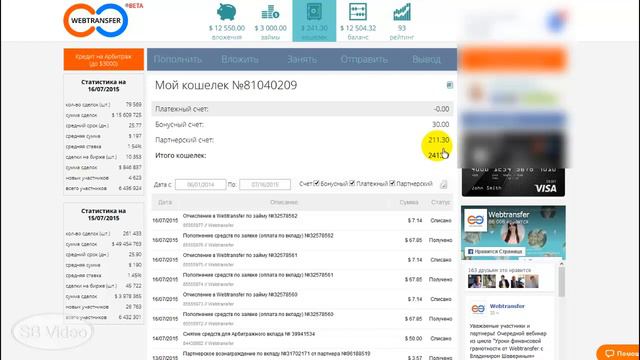Select the safe wallet icon

click(x=314, y=12)
